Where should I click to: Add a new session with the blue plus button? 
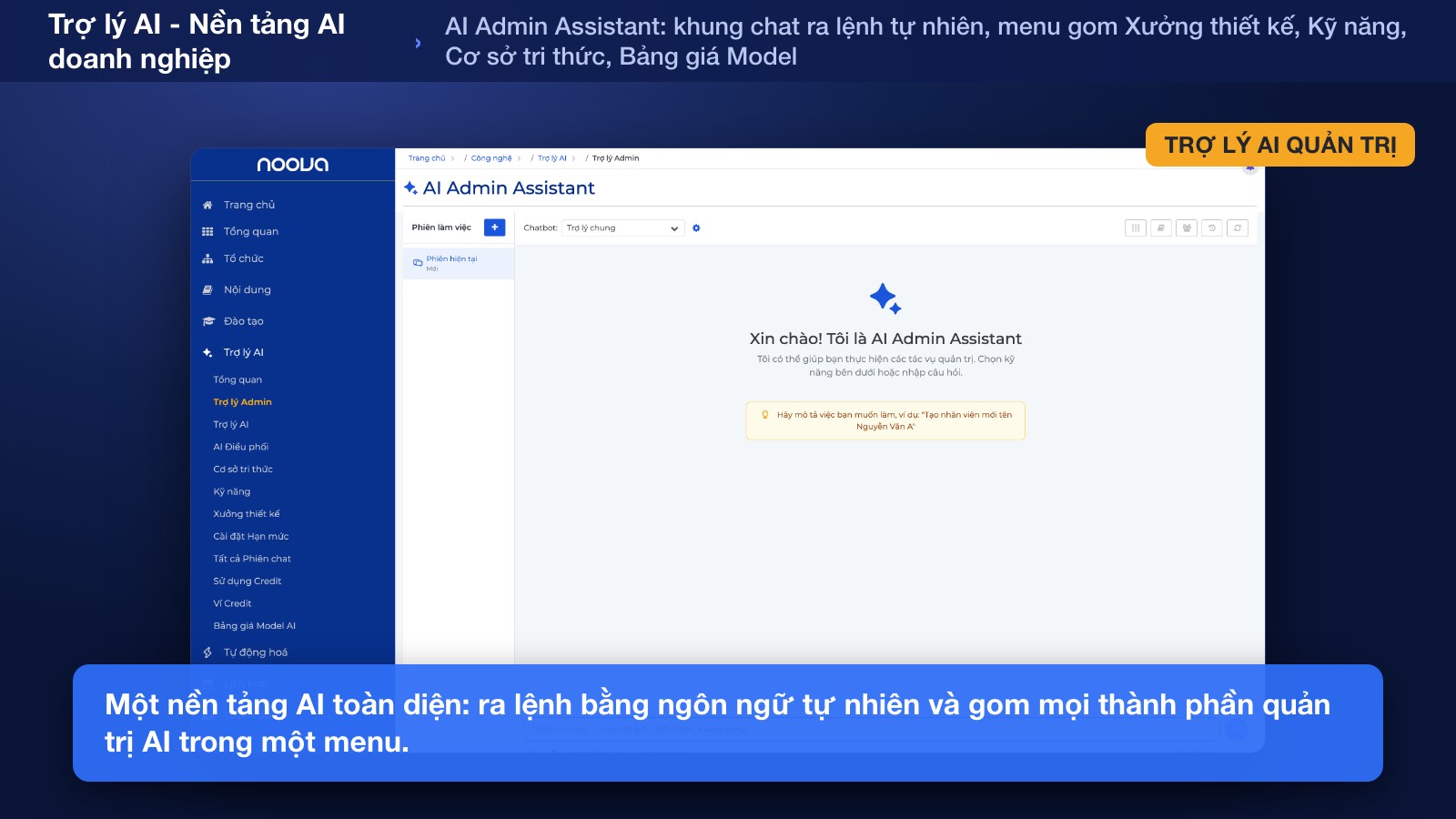pos(494,227)
